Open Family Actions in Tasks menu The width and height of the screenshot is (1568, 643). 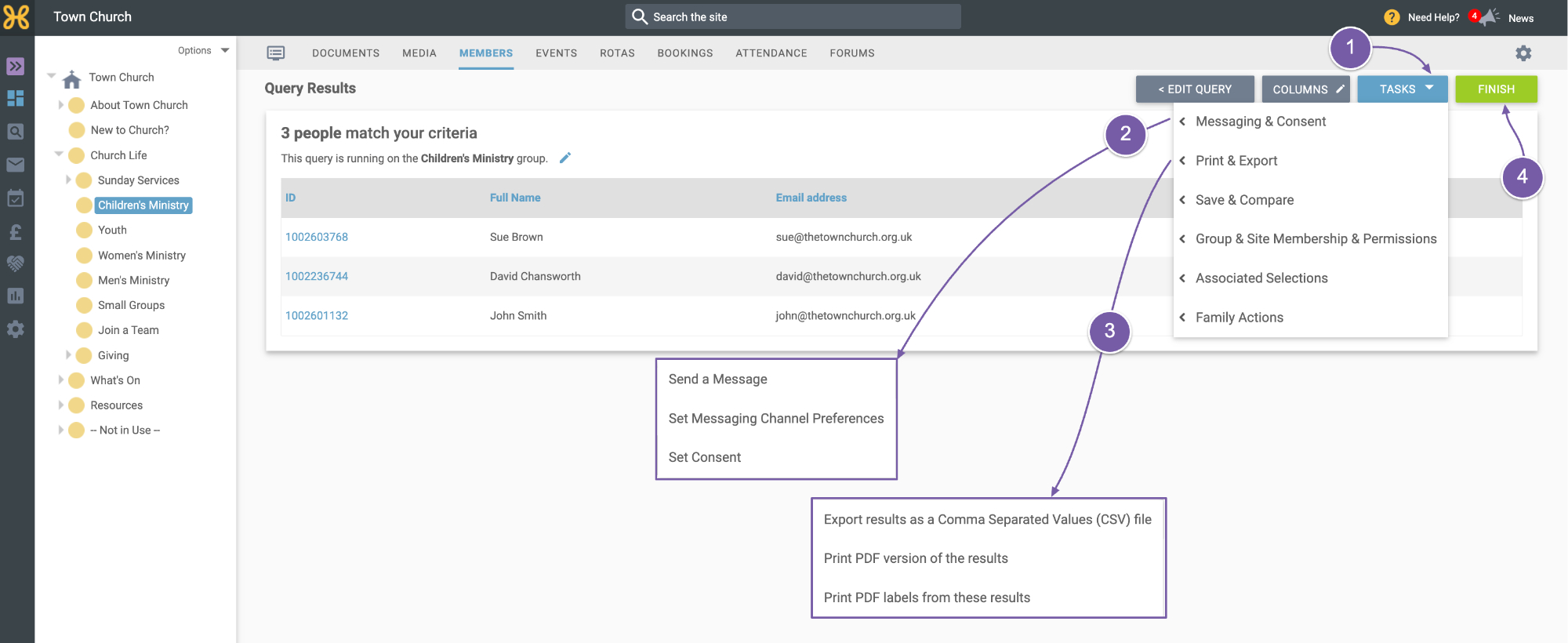[1310, 318]
